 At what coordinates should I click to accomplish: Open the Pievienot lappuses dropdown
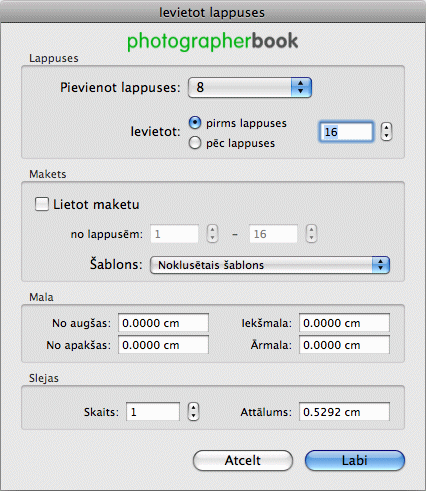tap(250, 87)
